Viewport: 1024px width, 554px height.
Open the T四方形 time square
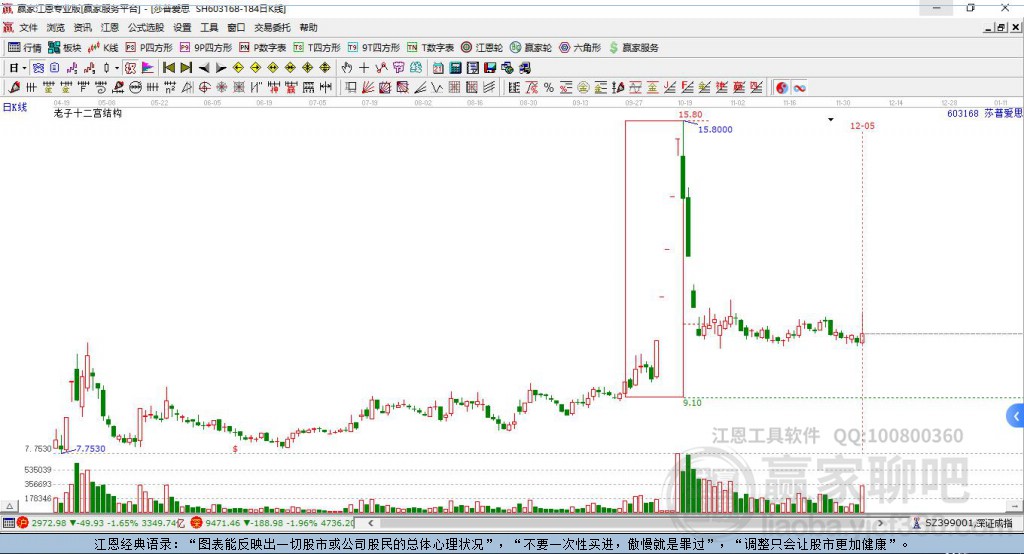point(317,48)
